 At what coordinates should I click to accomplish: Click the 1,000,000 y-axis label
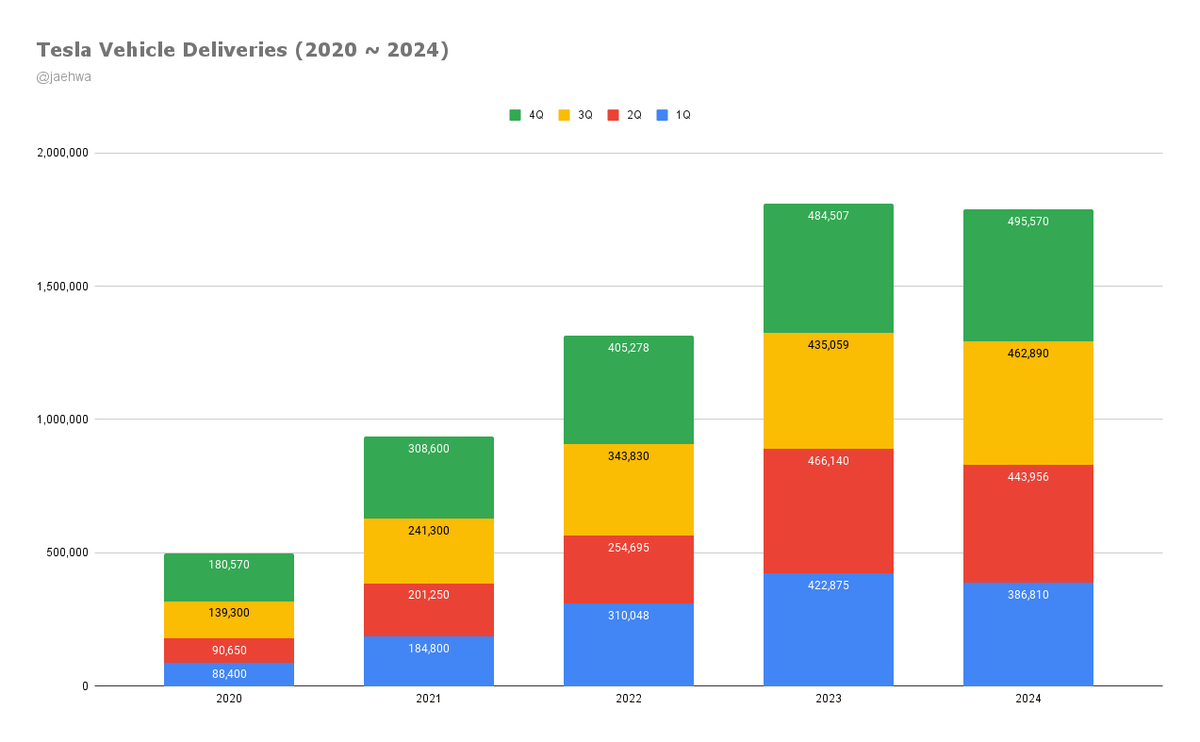coord(62,419)
